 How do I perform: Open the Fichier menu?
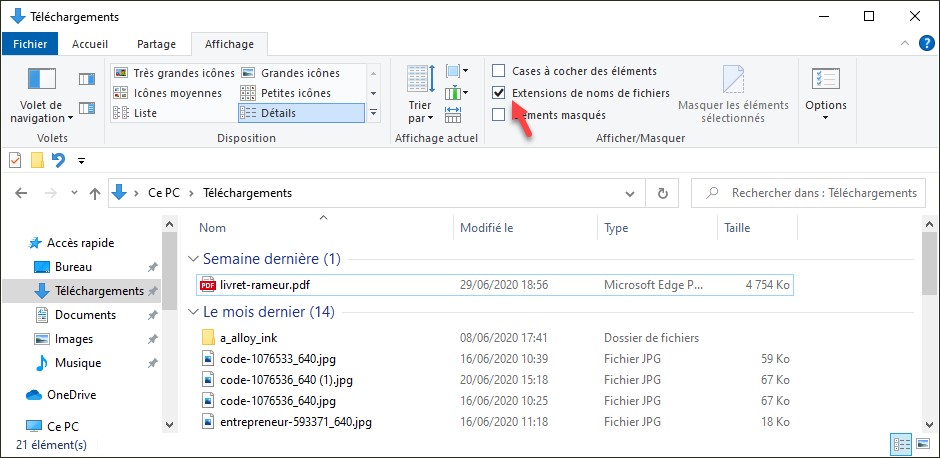30,44
